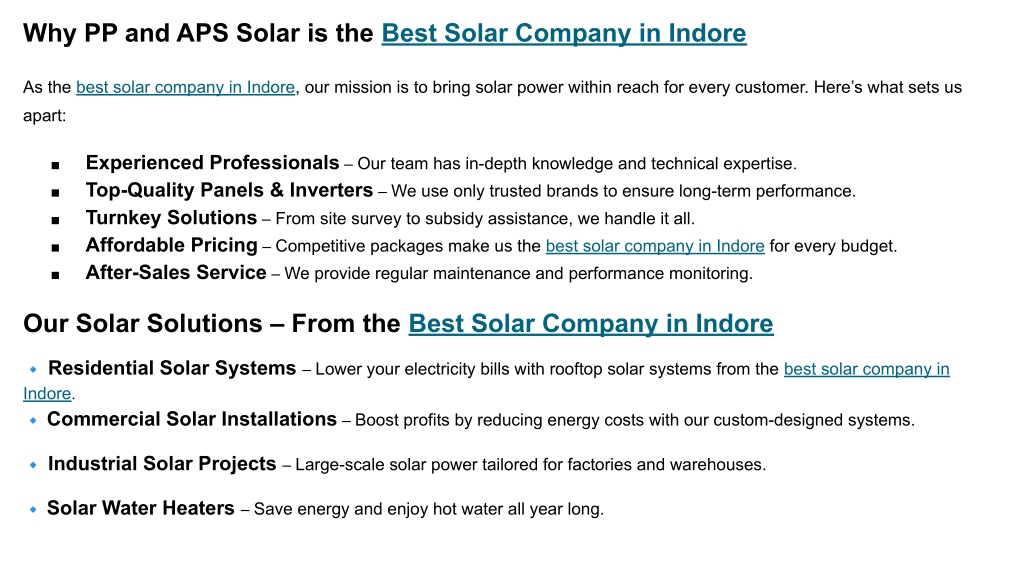This screenshot has height=576, width=1024.
Task: Click the square bullet beside Experienced Professionals
Action: [56, 166]
